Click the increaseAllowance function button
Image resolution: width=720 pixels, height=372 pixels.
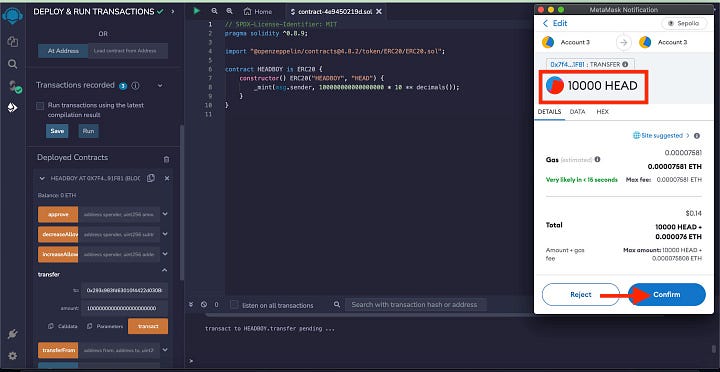click(58, 254)
